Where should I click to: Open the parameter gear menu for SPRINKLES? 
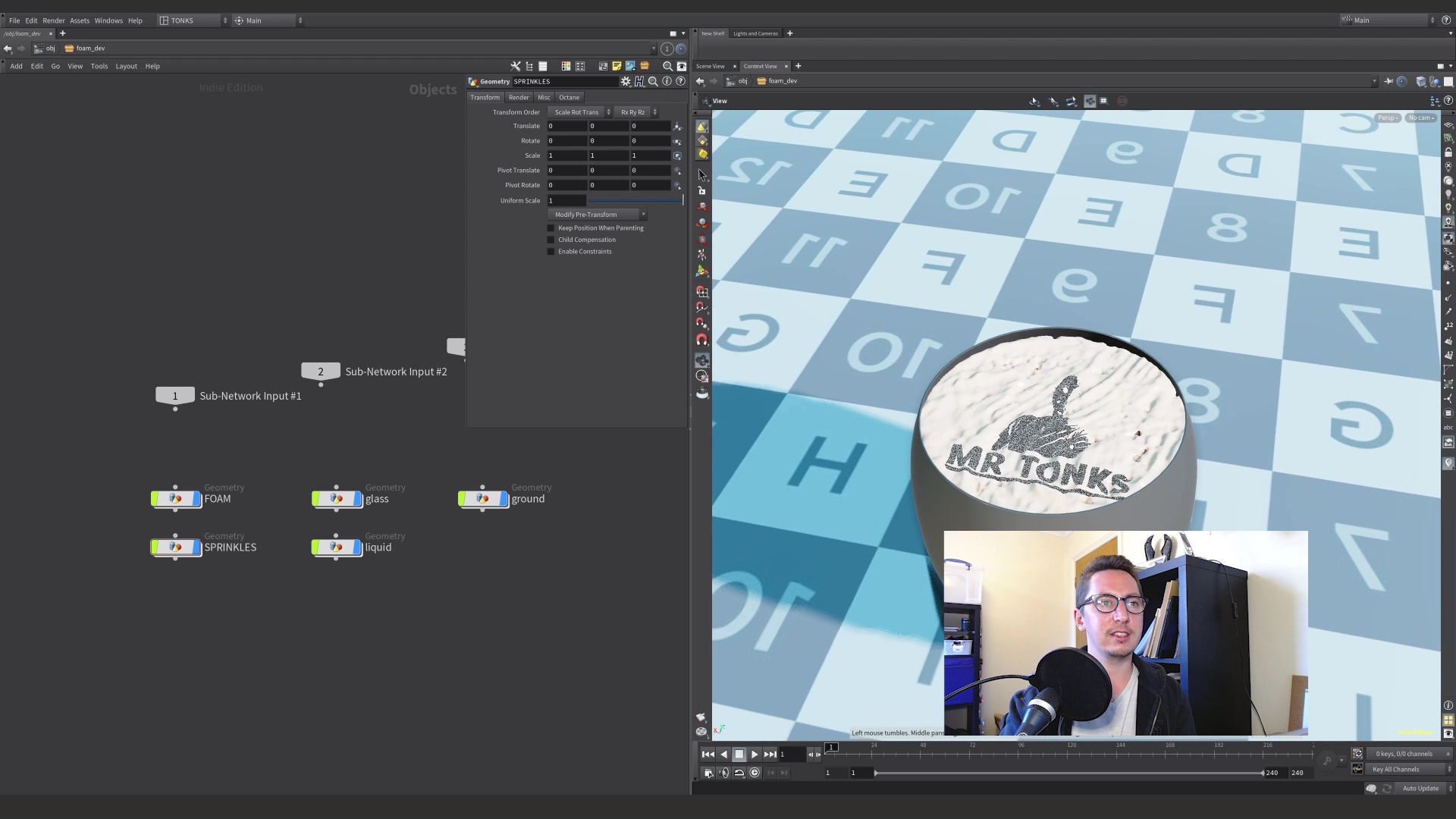[x=626, y=81]
